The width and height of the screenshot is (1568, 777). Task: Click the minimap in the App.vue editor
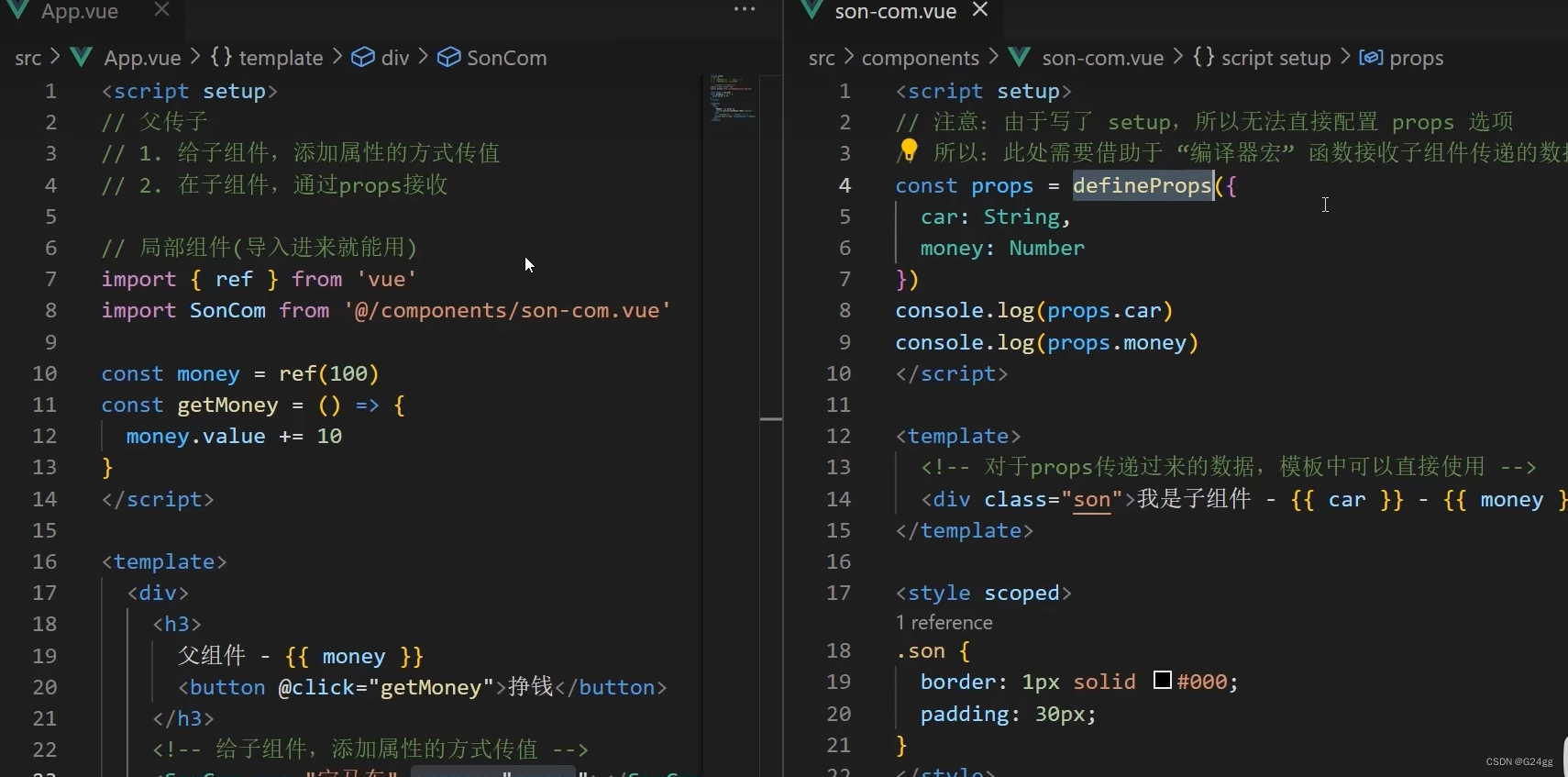[733, 97]
